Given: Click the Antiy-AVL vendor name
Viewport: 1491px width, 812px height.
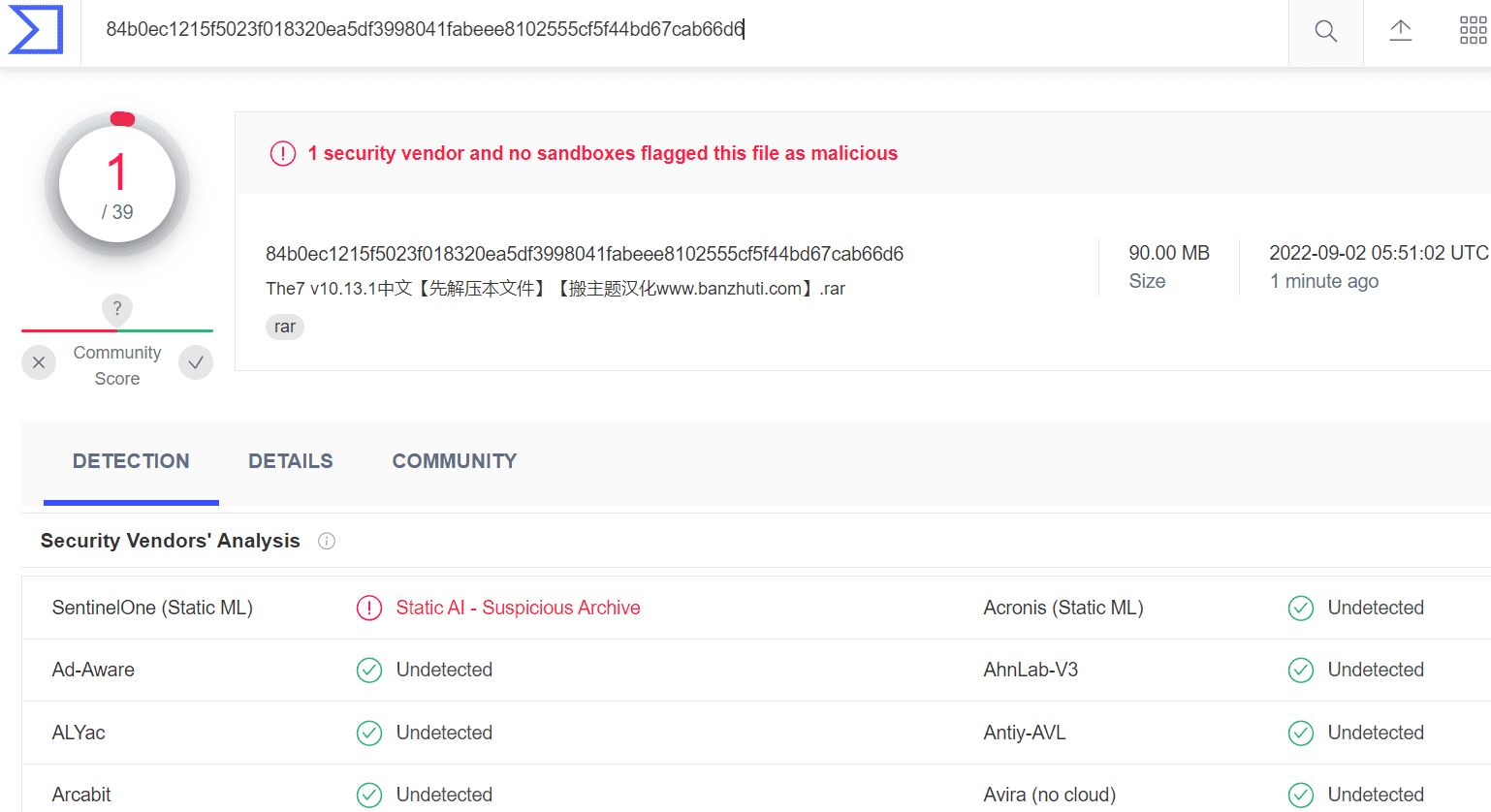Looking at the screenshot, I should point(1025,733).
